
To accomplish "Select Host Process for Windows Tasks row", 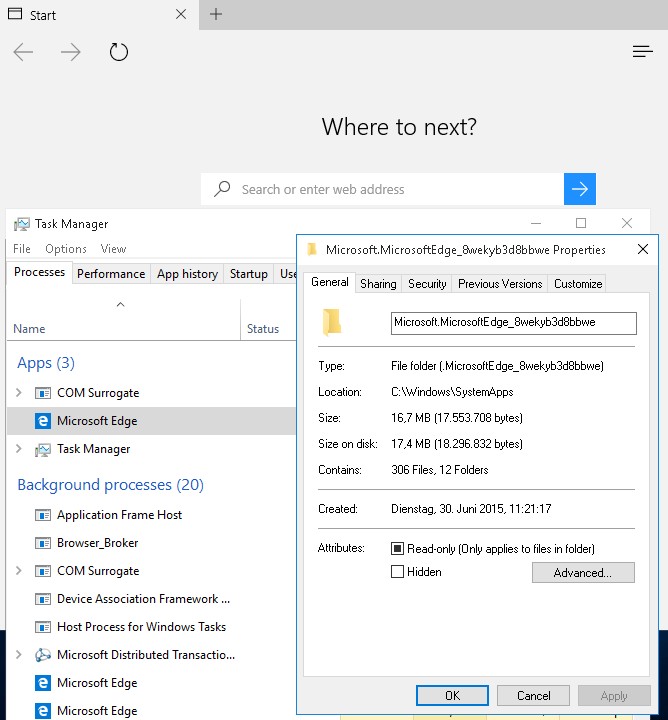I will tap(151, 627).
